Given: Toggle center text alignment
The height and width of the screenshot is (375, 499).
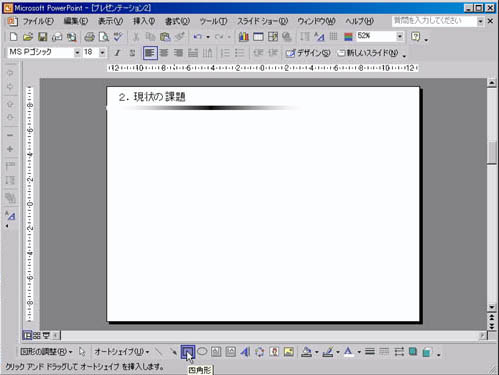Looking at the screenshot, I should [x=164, y=53].
